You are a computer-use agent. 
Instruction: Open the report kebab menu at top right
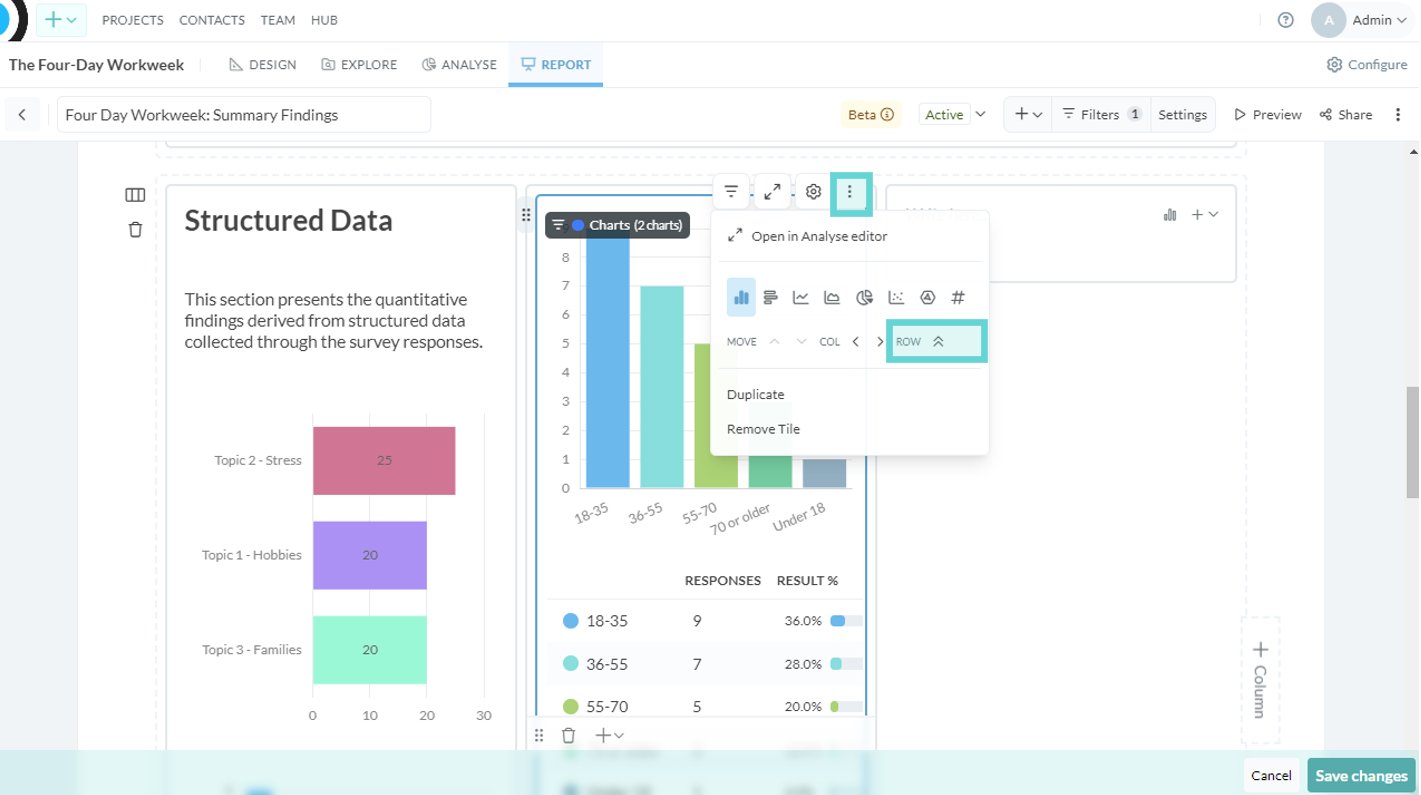(x=1398, y=115)
